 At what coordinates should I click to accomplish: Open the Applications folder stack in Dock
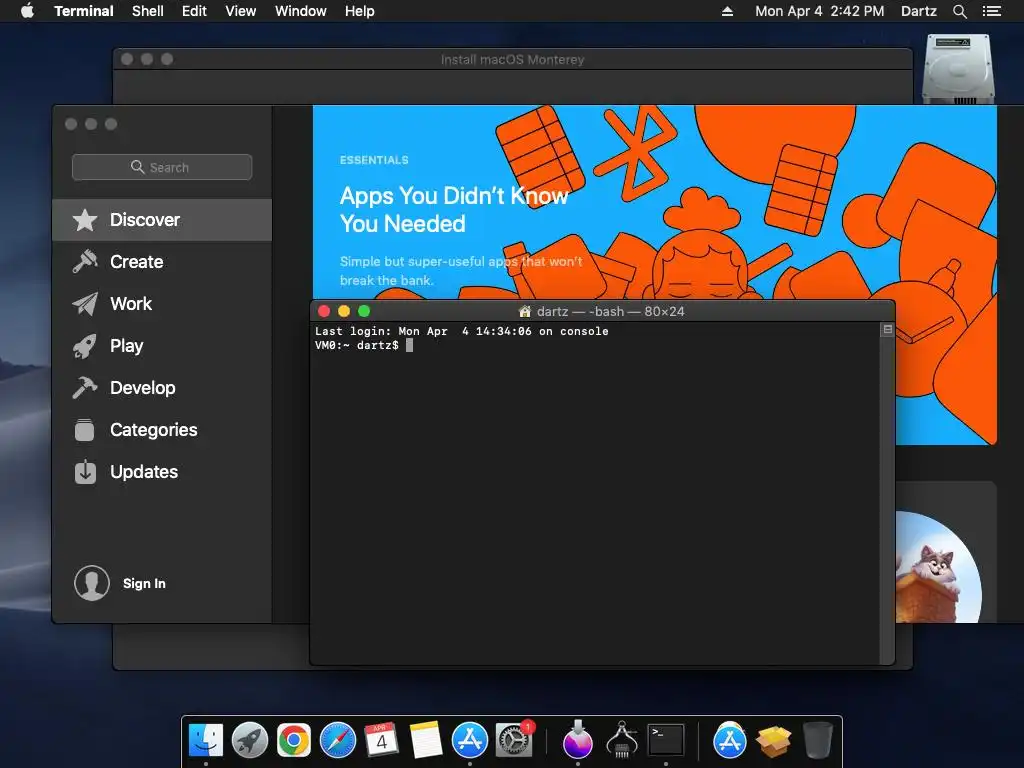(x=729, y=740)
